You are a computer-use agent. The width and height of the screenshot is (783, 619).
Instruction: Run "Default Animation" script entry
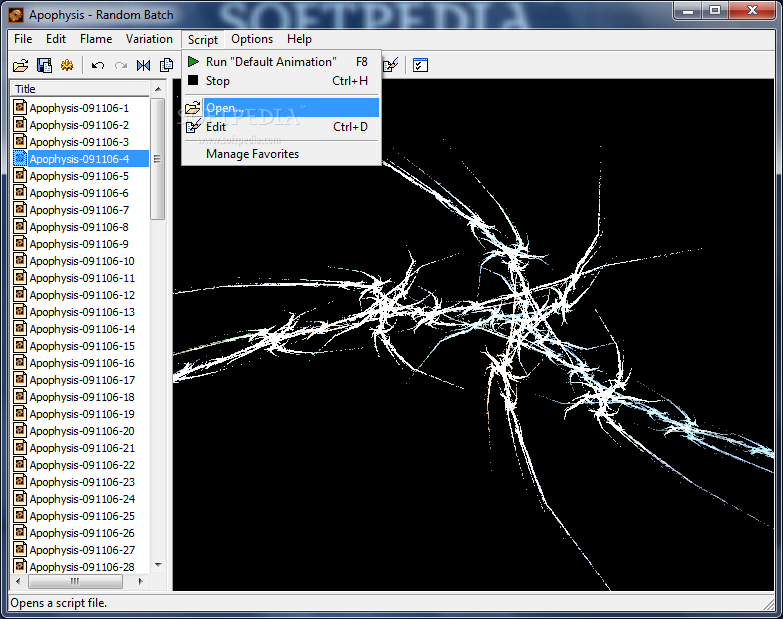pos(282,61)
